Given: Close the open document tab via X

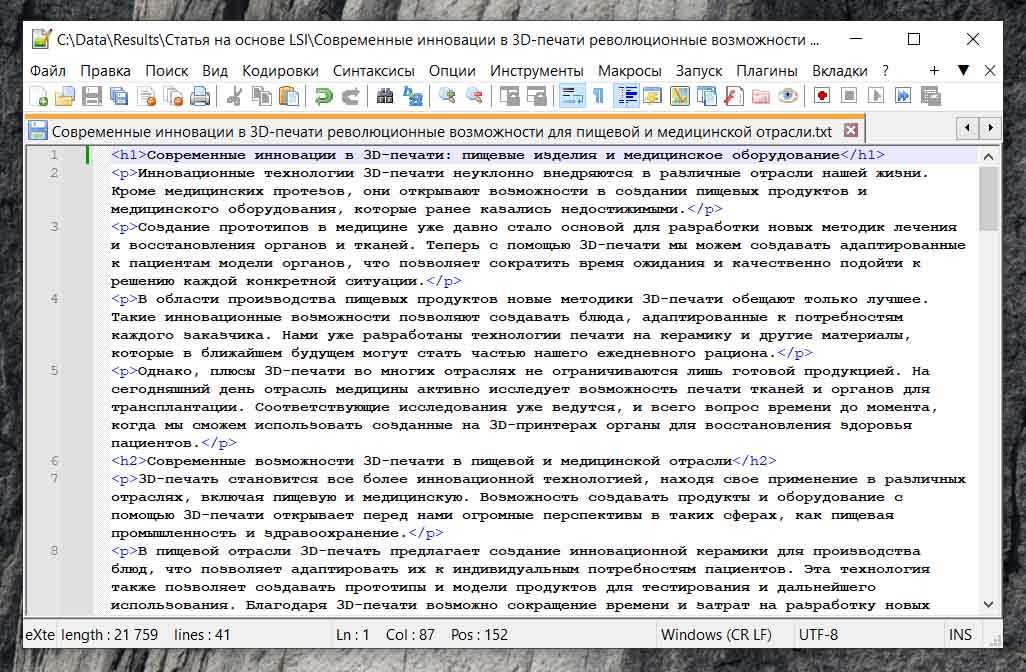Looking at the screenshot, I should coord(851,130).
